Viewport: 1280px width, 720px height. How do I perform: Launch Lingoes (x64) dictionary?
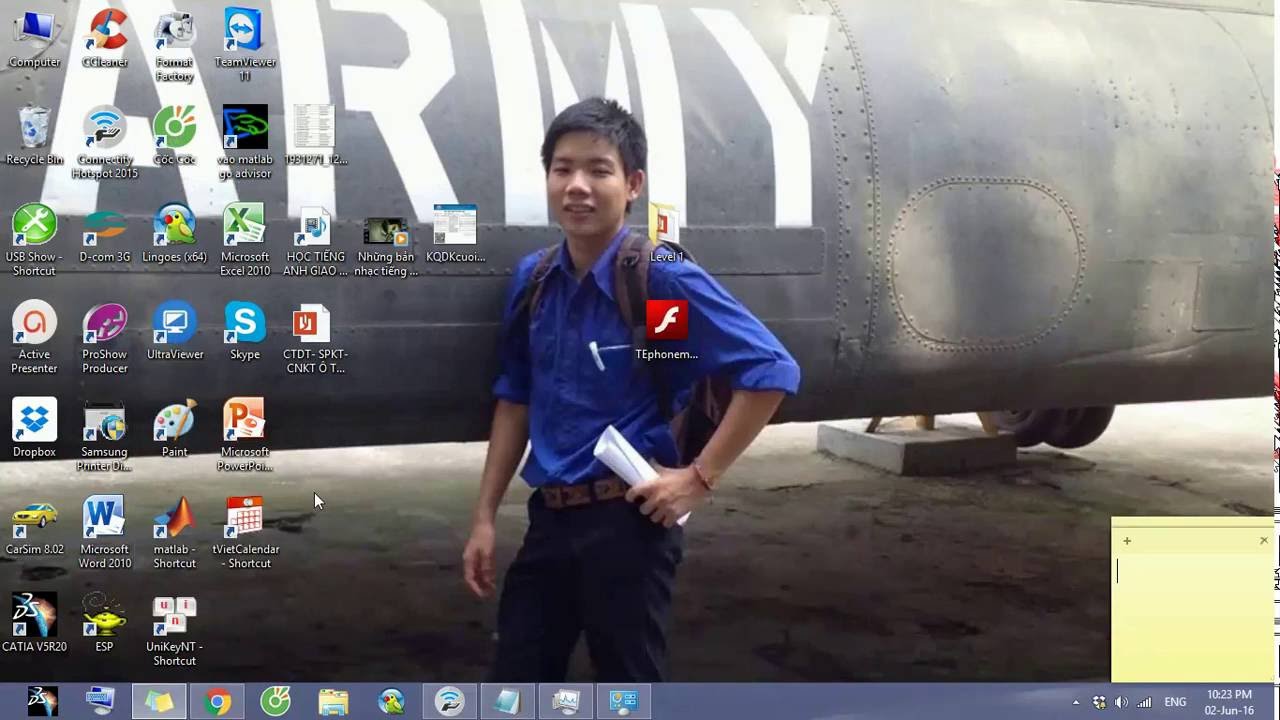[x=174, y=233]
